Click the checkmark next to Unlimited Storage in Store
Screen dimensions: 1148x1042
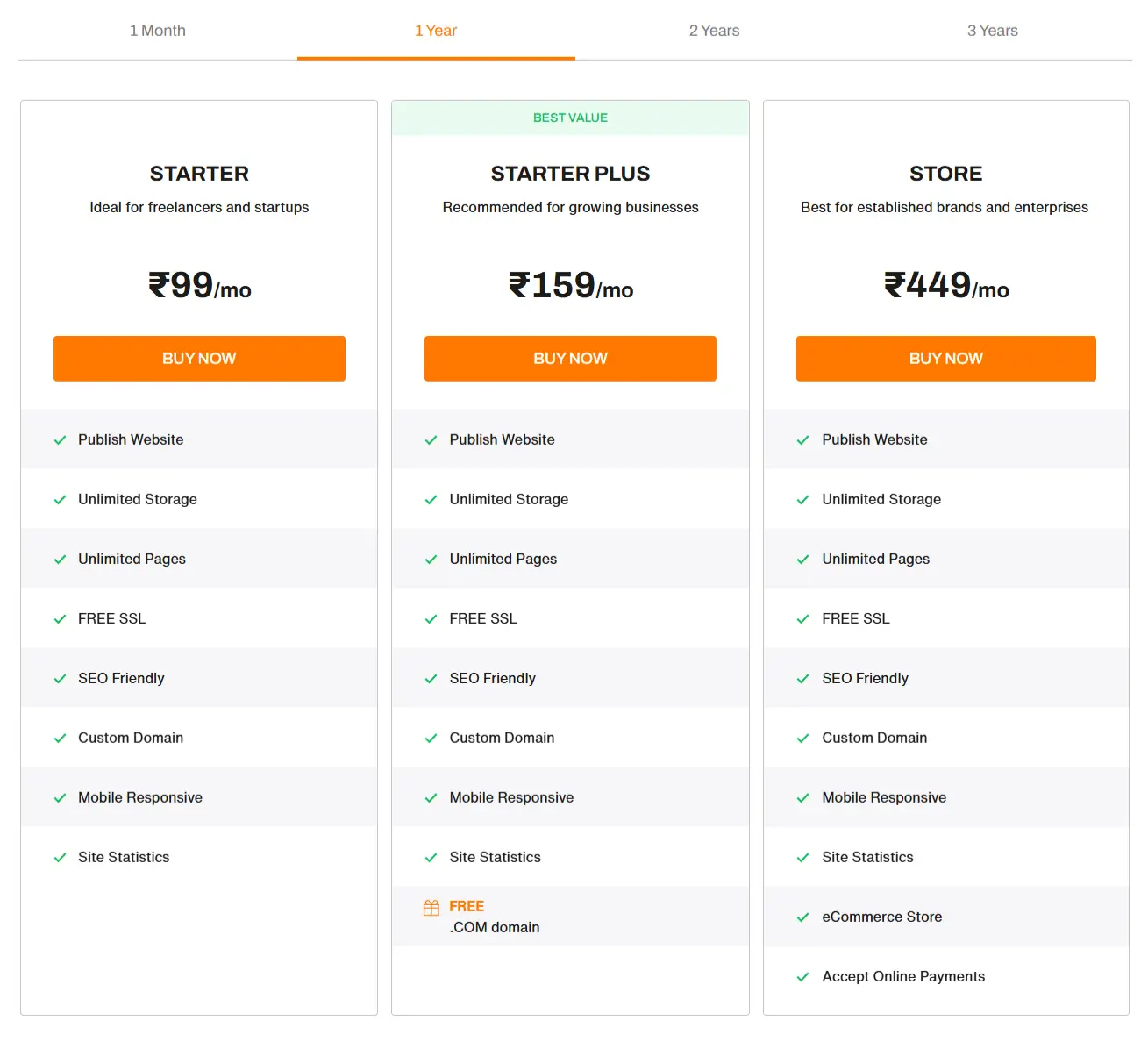coord(802,499)
